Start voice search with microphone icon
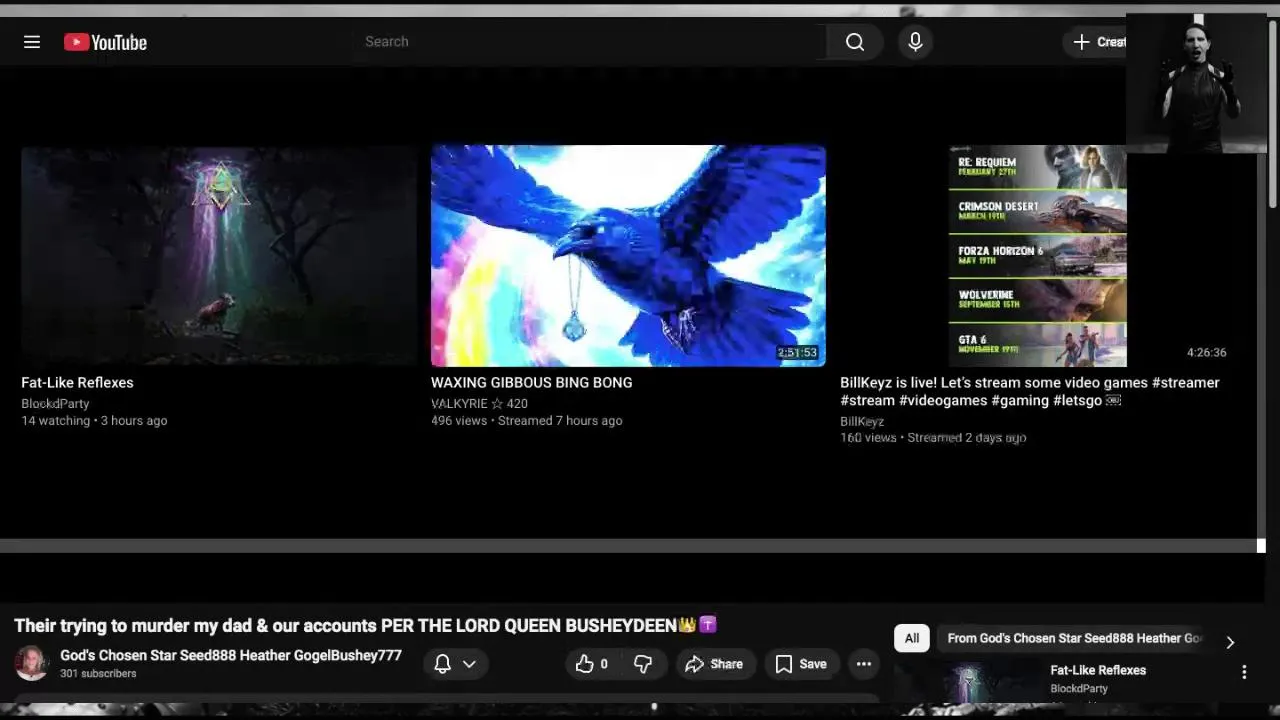 915,42
